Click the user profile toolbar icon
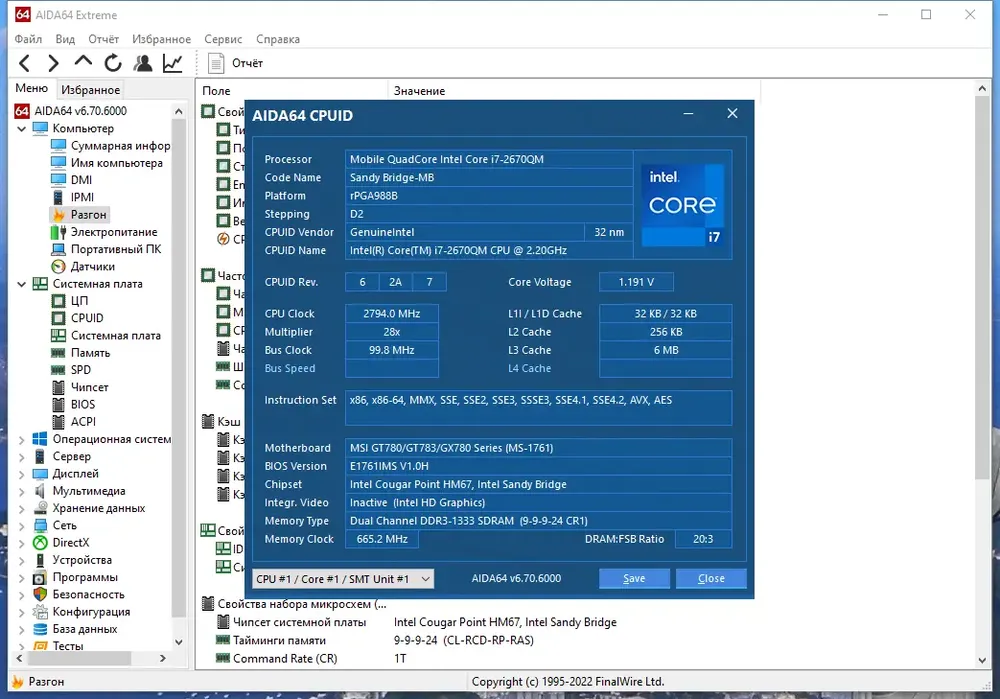1000x699 pixels. [143, 63]
